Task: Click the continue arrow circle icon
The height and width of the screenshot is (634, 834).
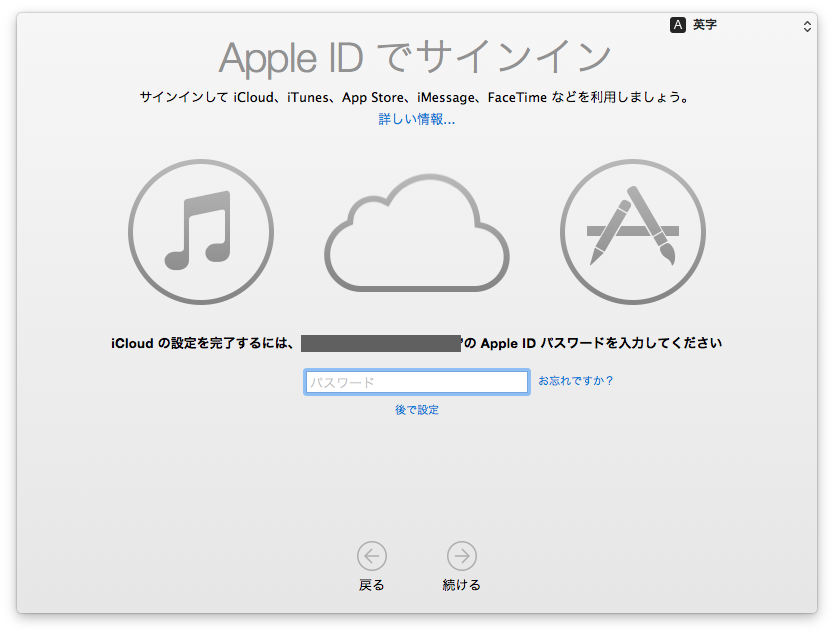Action: coord(462,556)
